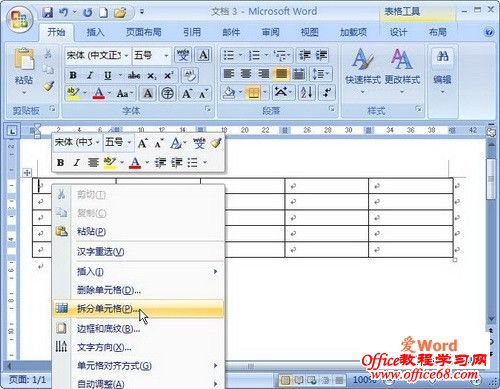500x389 pixels.
Task: Click Multilevel list icon in ribbon
Action: pos(279,55)
